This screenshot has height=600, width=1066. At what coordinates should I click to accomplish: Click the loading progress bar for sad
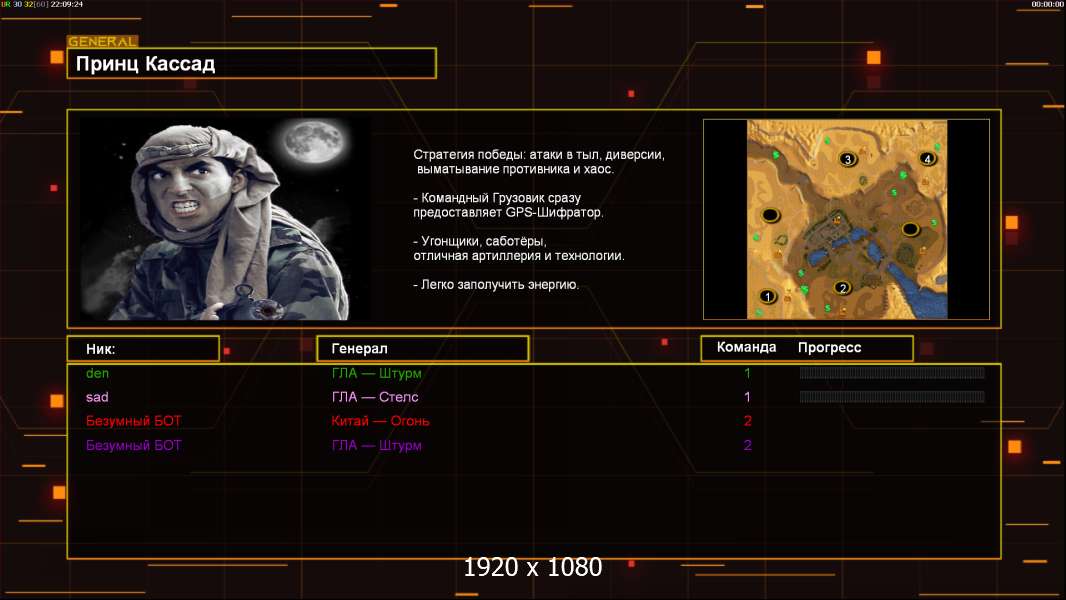tap(891, 397)
